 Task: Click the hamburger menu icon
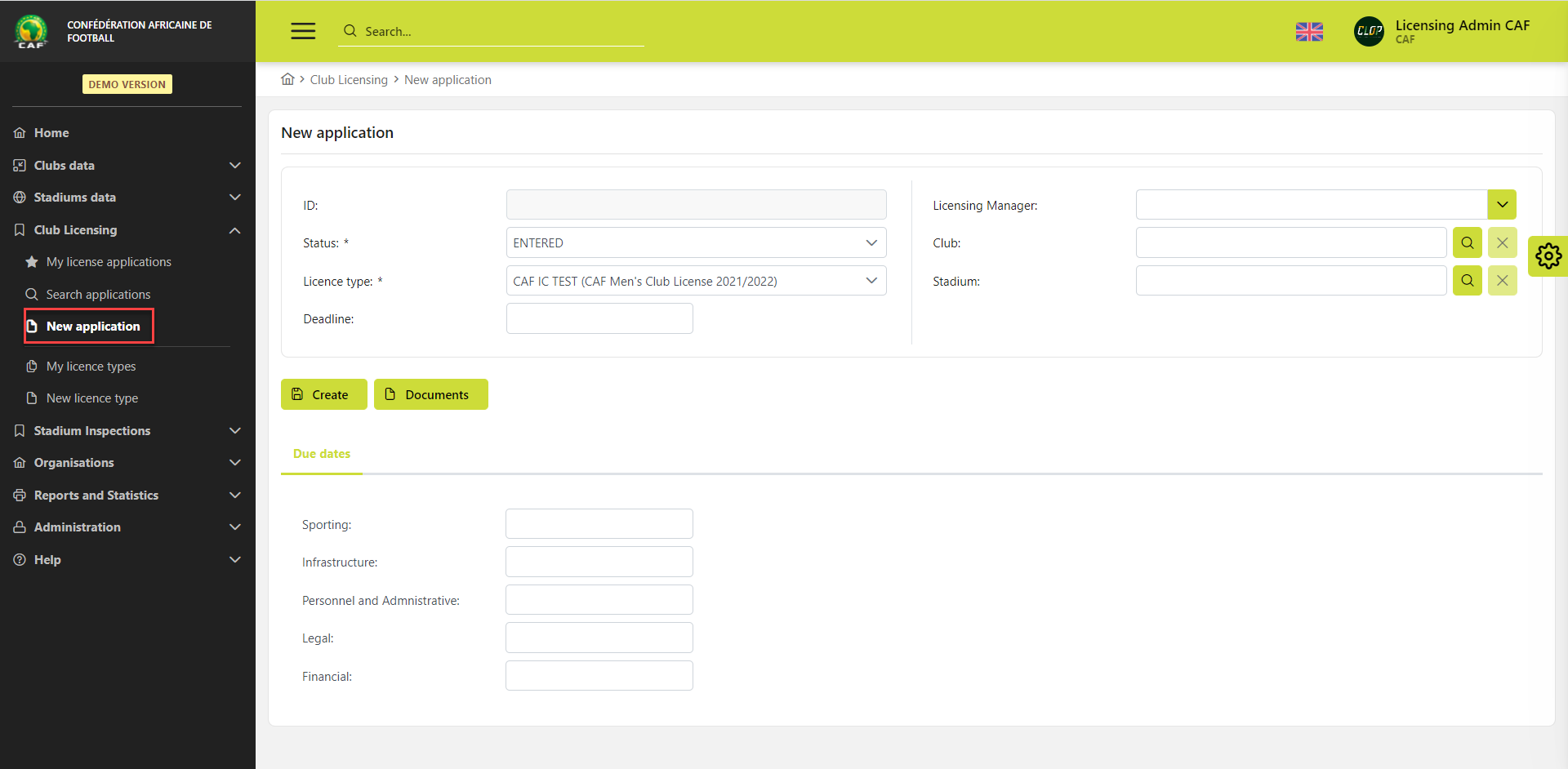(x=303, y=31)
